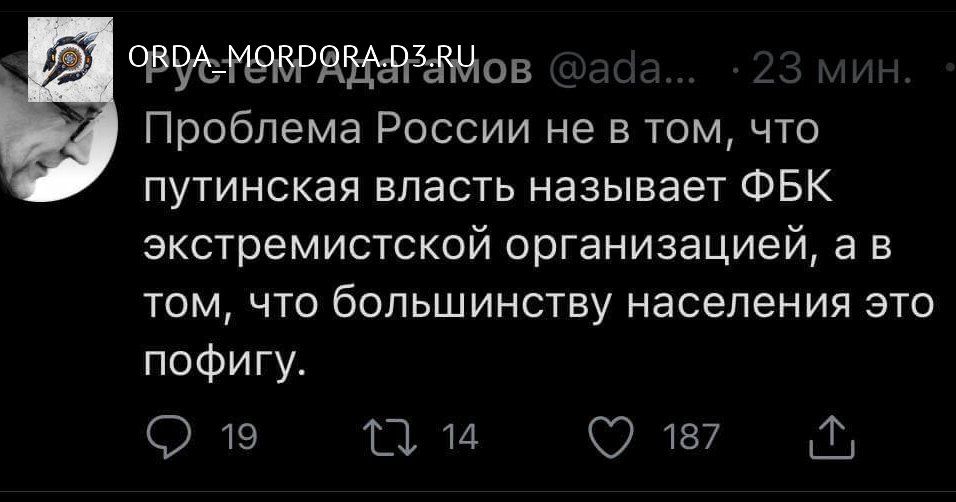Click the reply count 19
956x502 pixels.
coord(239,437)
